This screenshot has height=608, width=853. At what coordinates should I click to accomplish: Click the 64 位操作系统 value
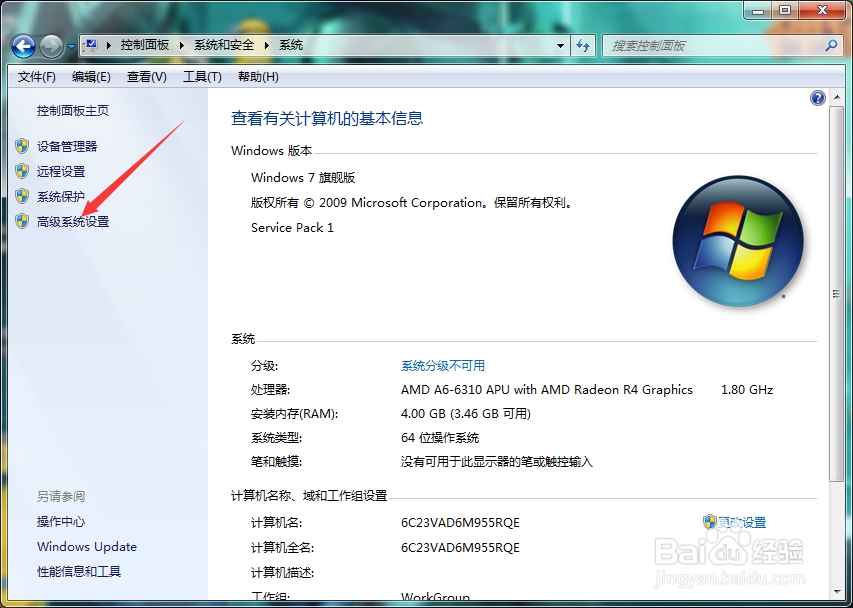pos(440,438)
